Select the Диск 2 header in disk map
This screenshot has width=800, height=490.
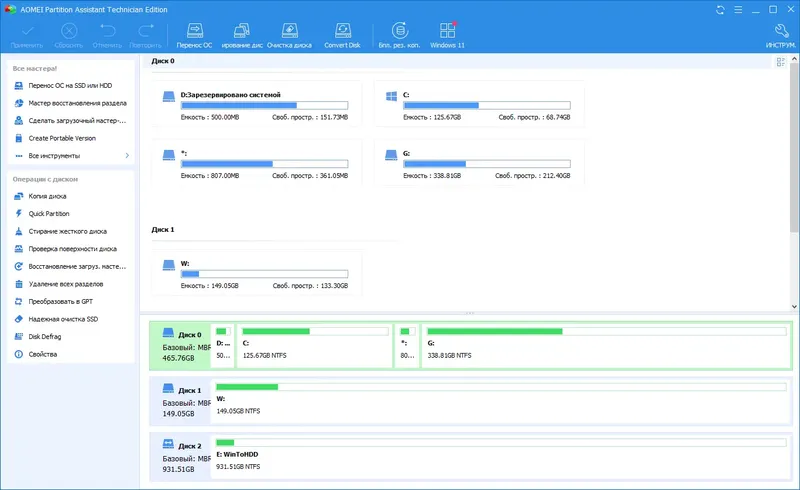(x=181, y=457)
